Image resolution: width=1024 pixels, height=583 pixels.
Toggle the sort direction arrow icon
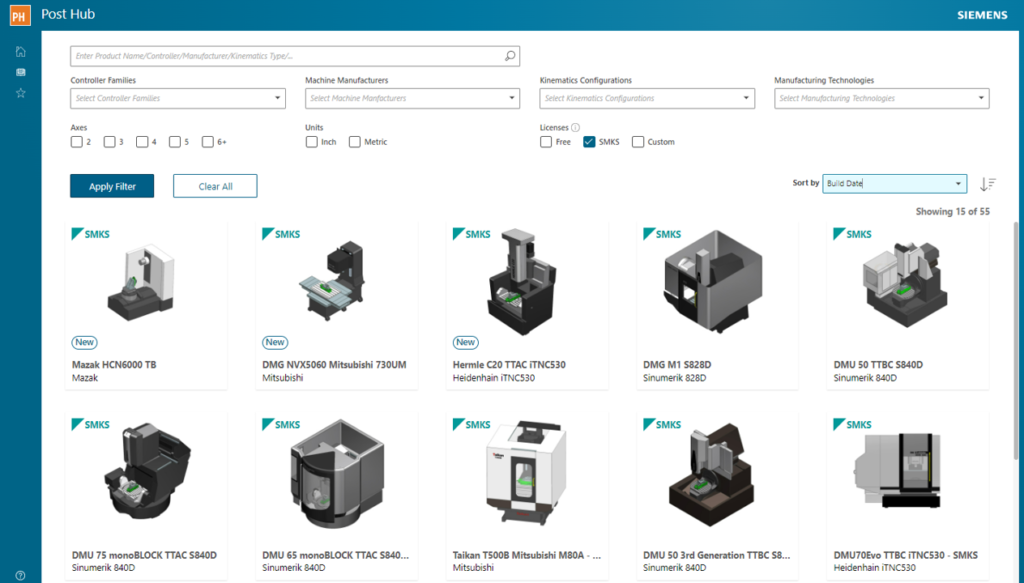coord(988,184)
